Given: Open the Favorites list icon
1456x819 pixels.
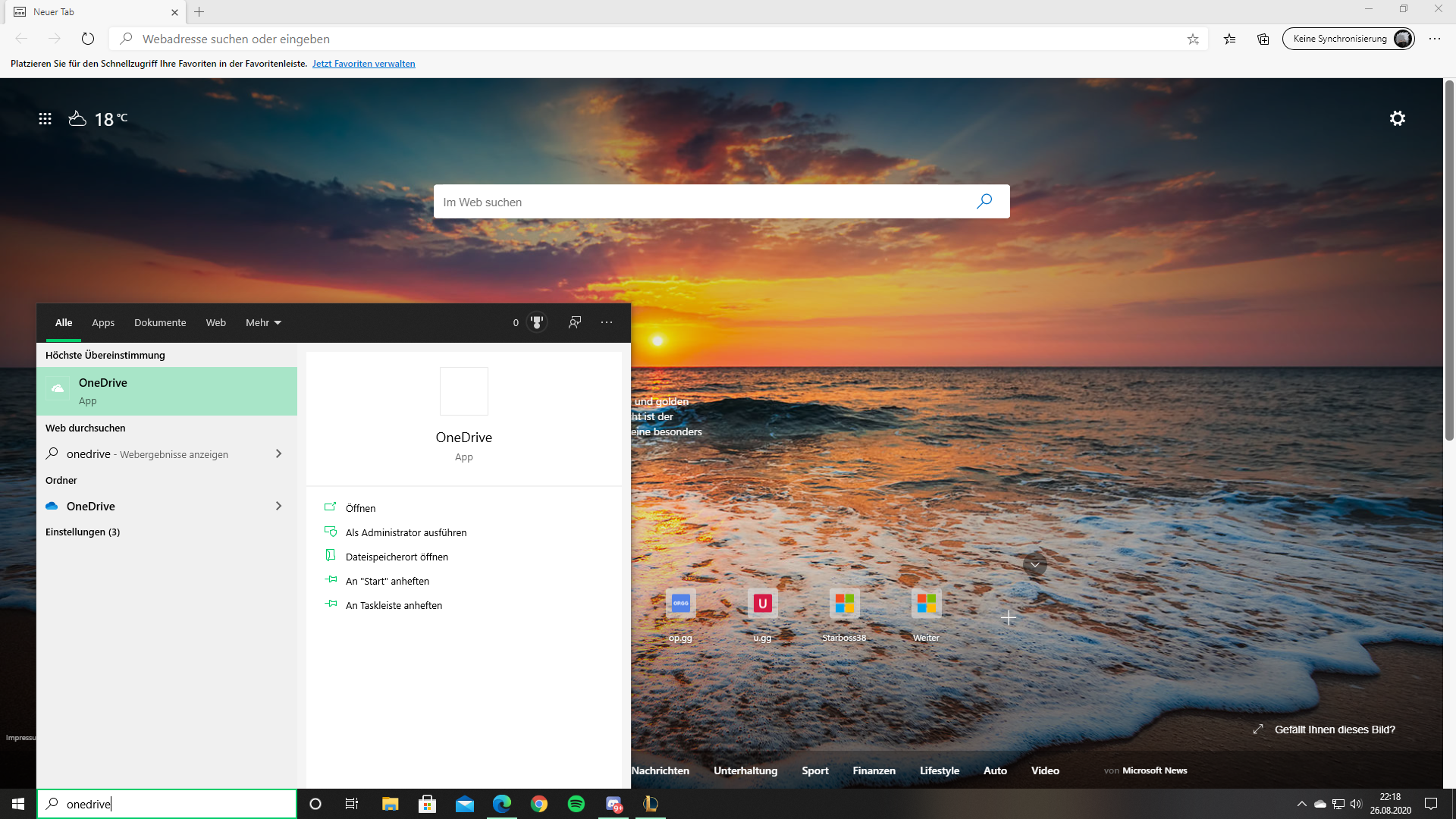Looking at the screenshot, I should tap(1229, 39).
